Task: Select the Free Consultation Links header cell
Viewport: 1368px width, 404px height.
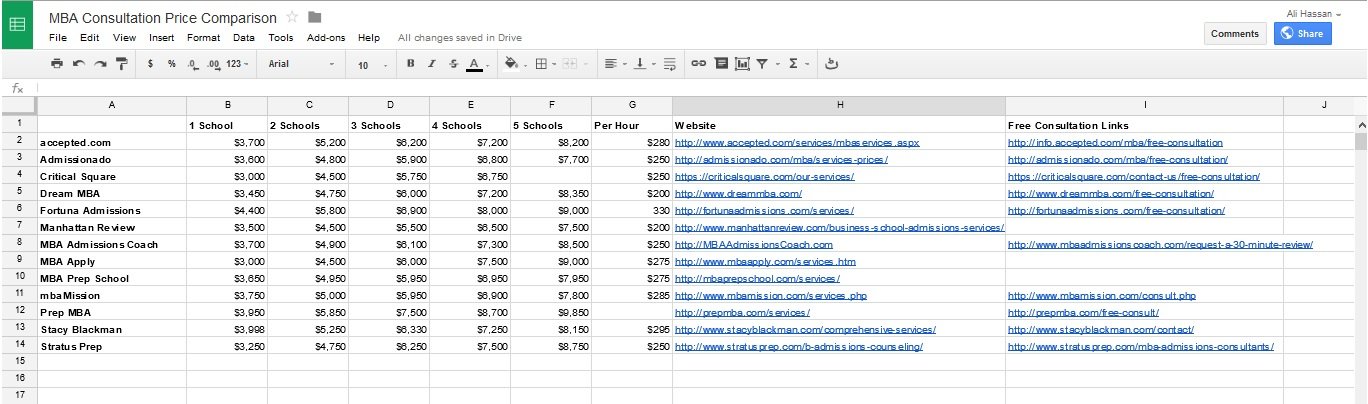Action: pyautogui.click(x=1144, y=125)
